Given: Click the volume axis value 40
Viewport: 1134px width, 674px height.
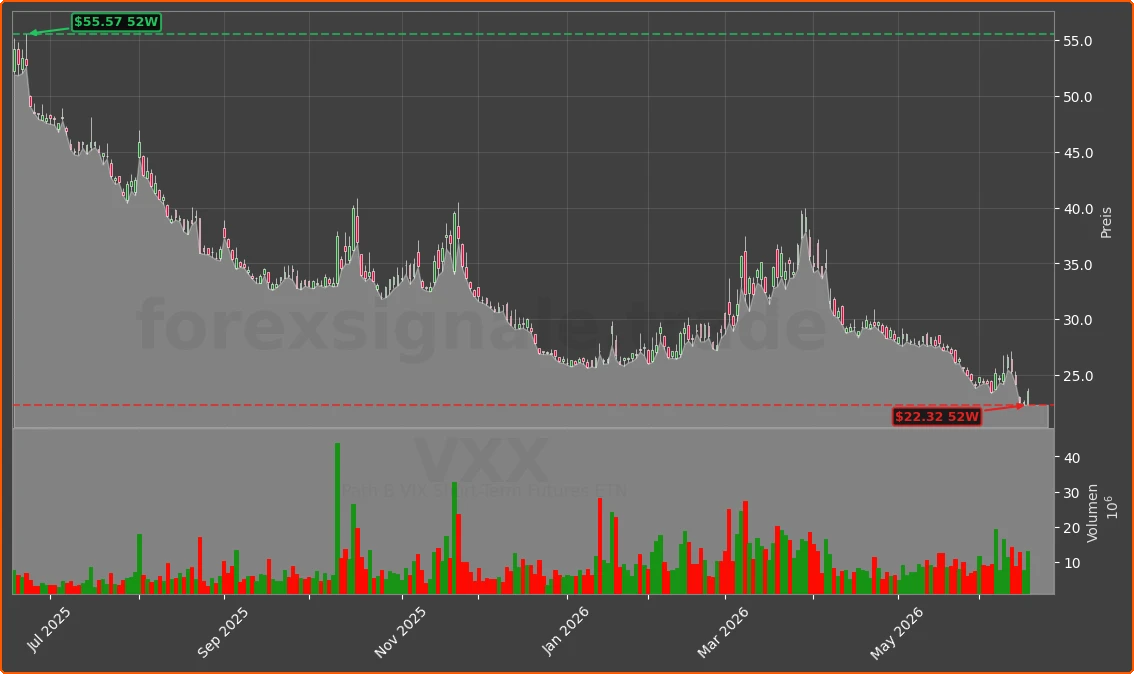Looking at the screenshot, I should (1072, 458).
